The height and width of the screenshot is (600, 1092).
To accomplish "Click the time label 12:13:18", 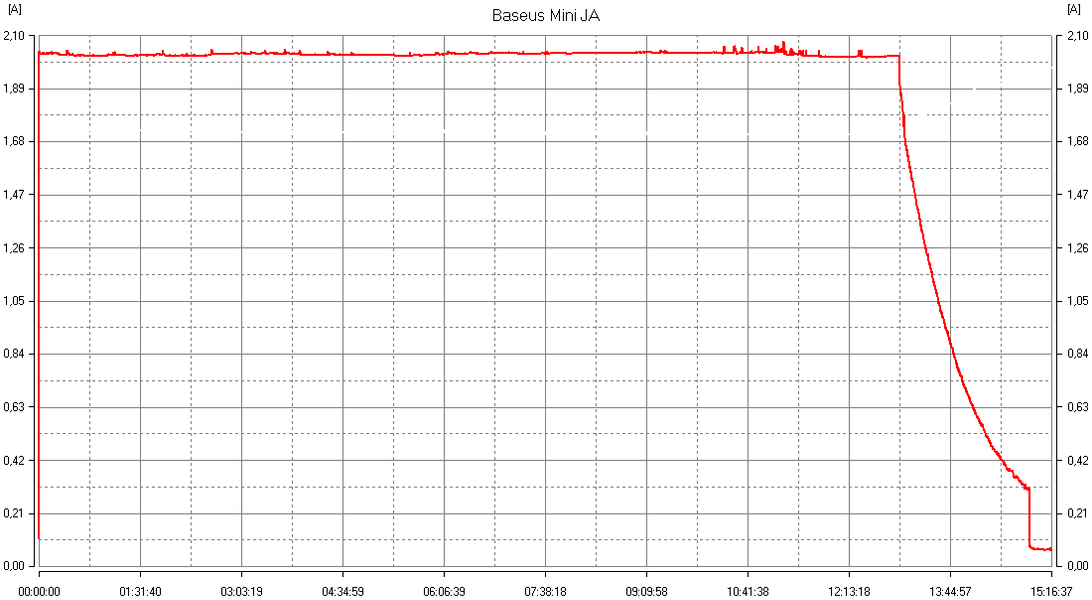I will [x=849, y=592].
